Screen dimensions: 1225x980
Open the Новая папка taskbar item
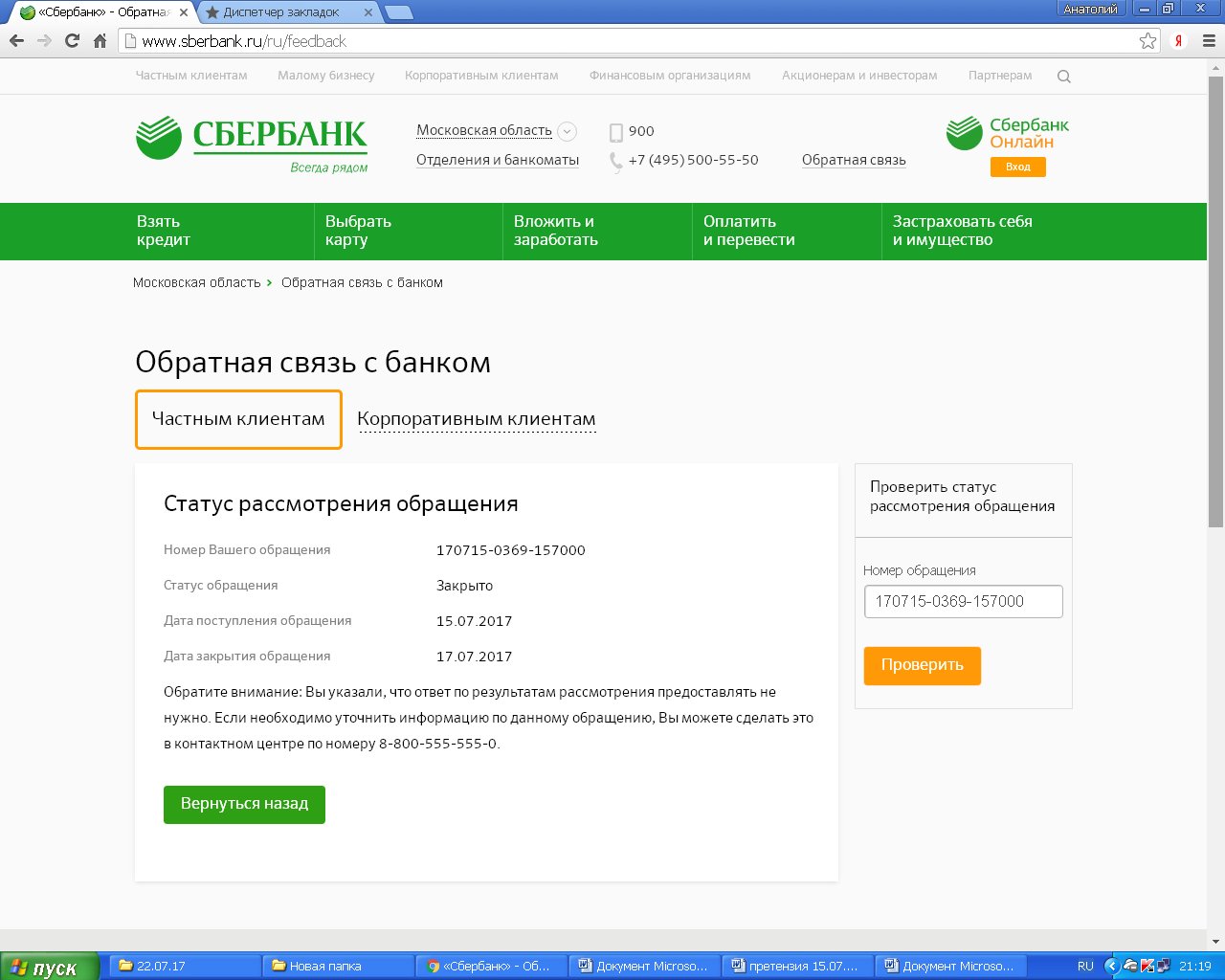(x=339, y=967)
